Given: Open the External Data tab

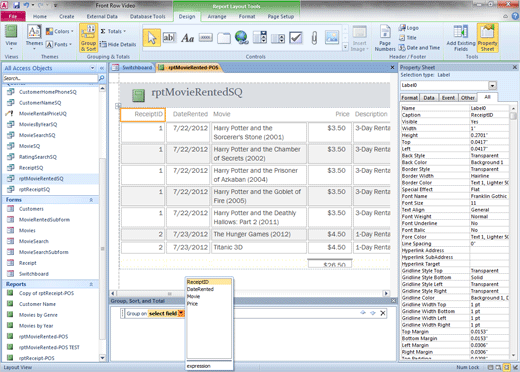Looking at the screenshot, I should (102, 16).
